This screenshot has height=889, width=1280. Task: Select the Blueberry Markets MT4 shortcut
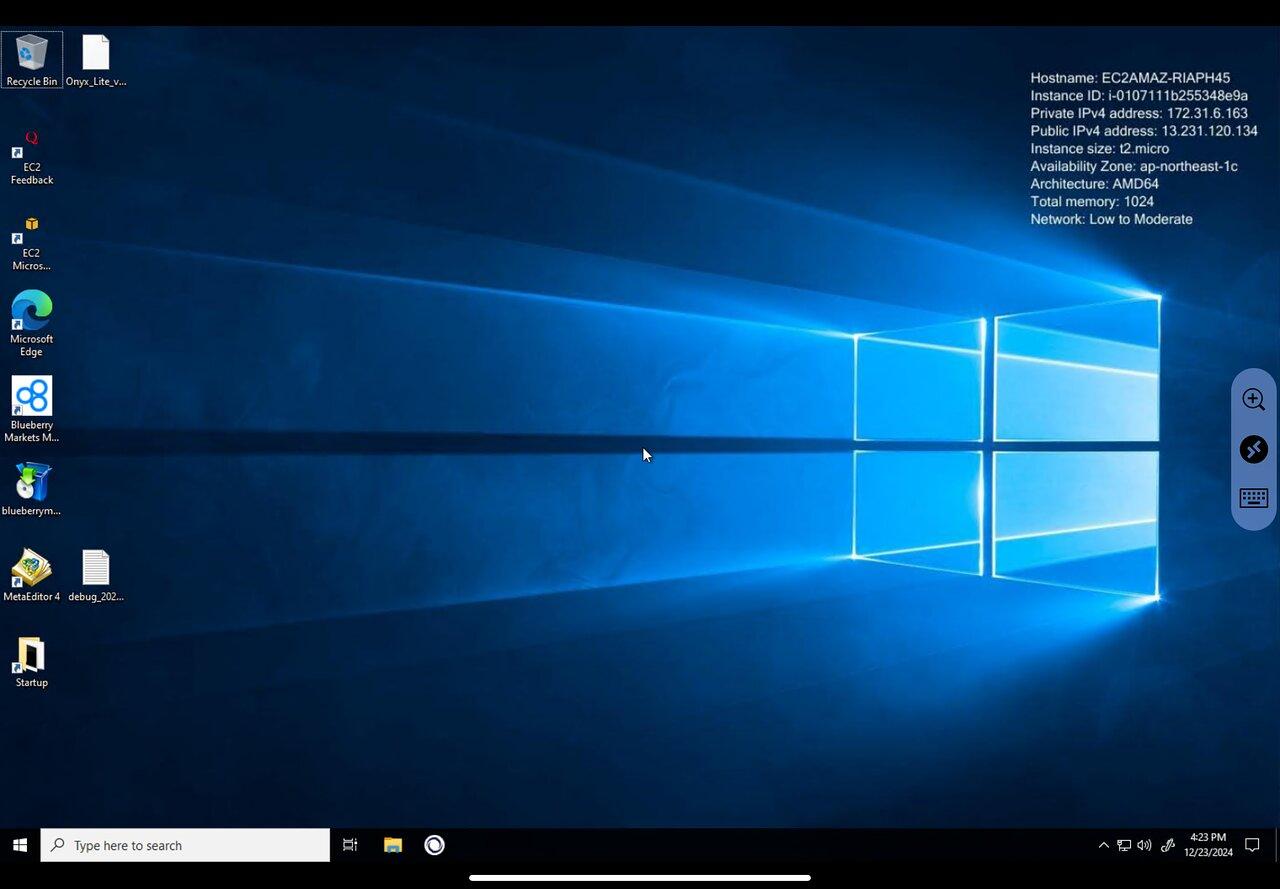click(32, 409)
